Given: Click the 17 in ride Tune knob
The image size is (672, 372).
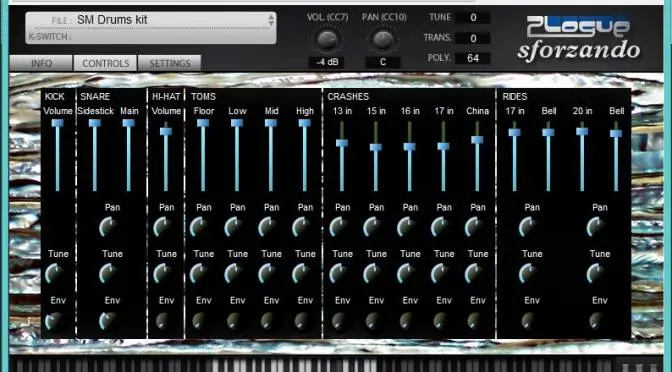Looking at the screenshot, I should point(528,273).
